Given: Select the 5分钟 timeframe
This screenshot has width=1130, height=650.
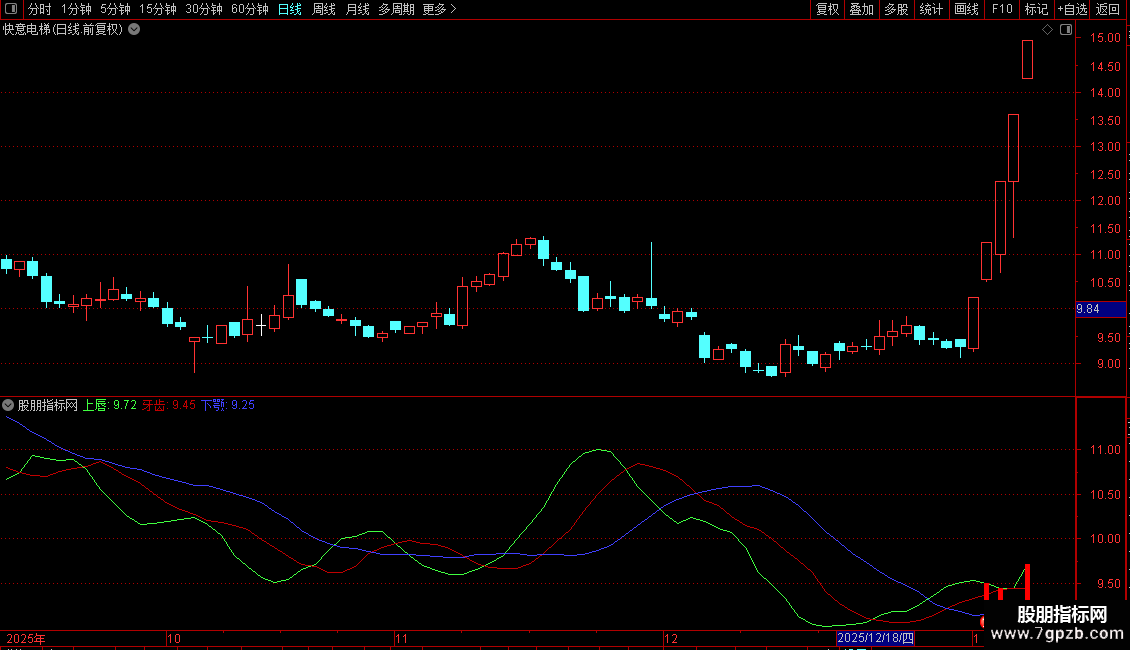Looking at the screenshot, I should (x=115, y=9).
